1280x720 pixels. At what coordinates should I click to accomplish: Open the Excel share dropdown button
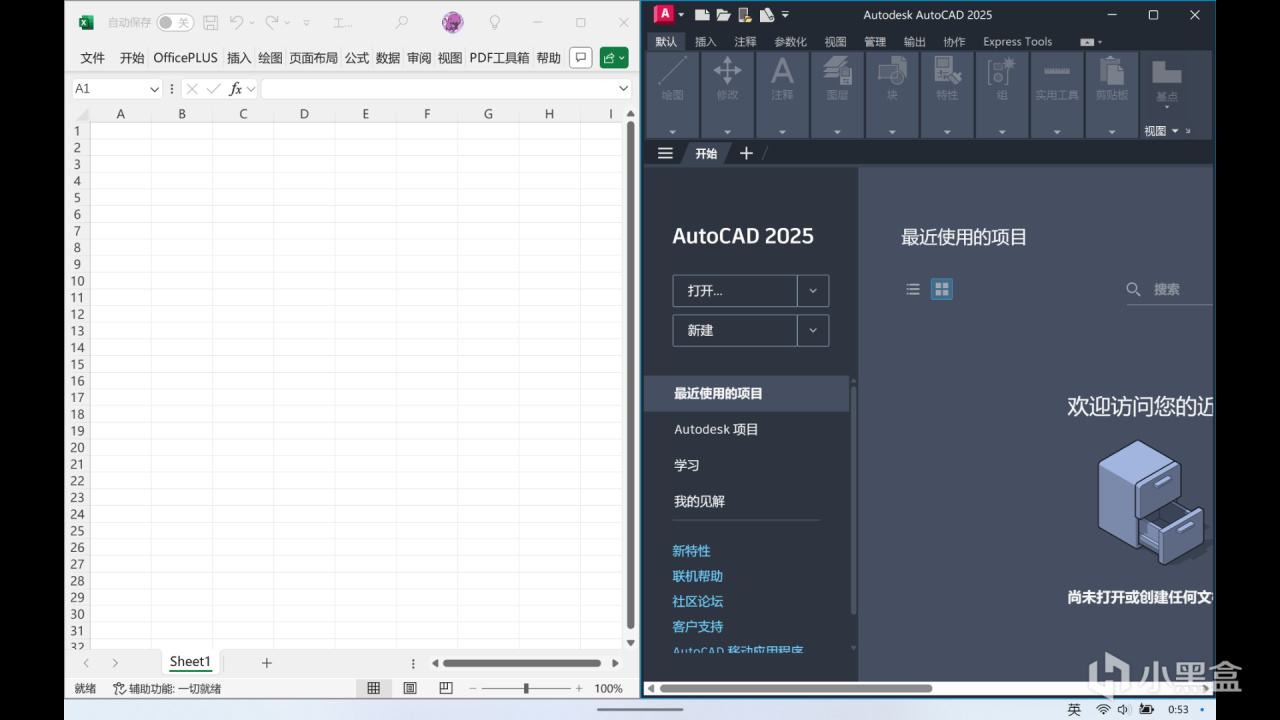614,58
